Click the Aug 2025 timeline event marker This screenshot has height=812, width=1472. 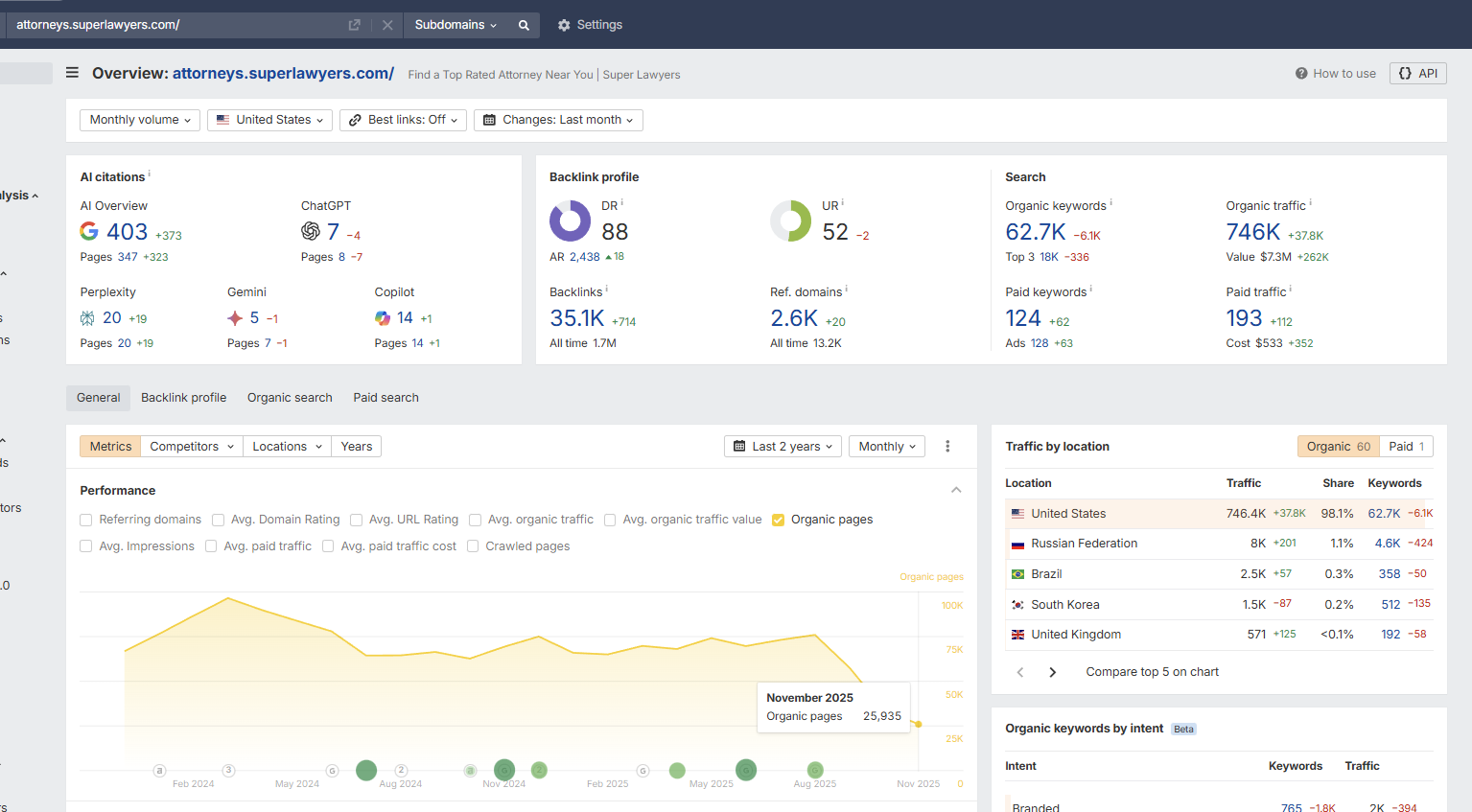[x=815, y=770]
